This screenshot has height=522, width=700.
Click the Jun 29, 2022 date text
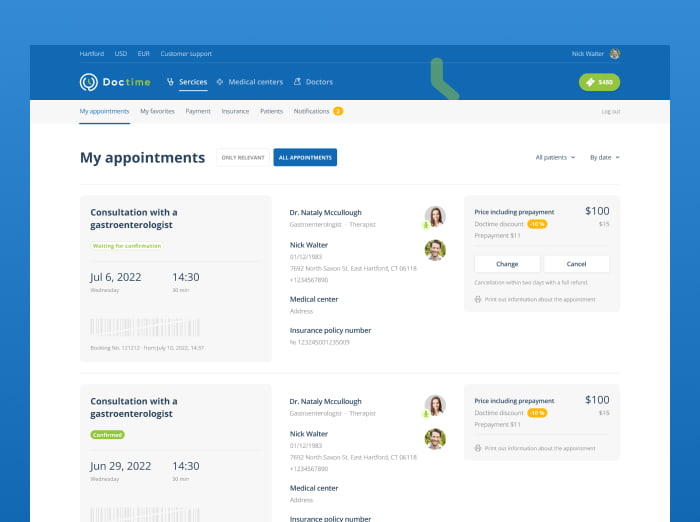pyautogui.click(x=121, y=466)
